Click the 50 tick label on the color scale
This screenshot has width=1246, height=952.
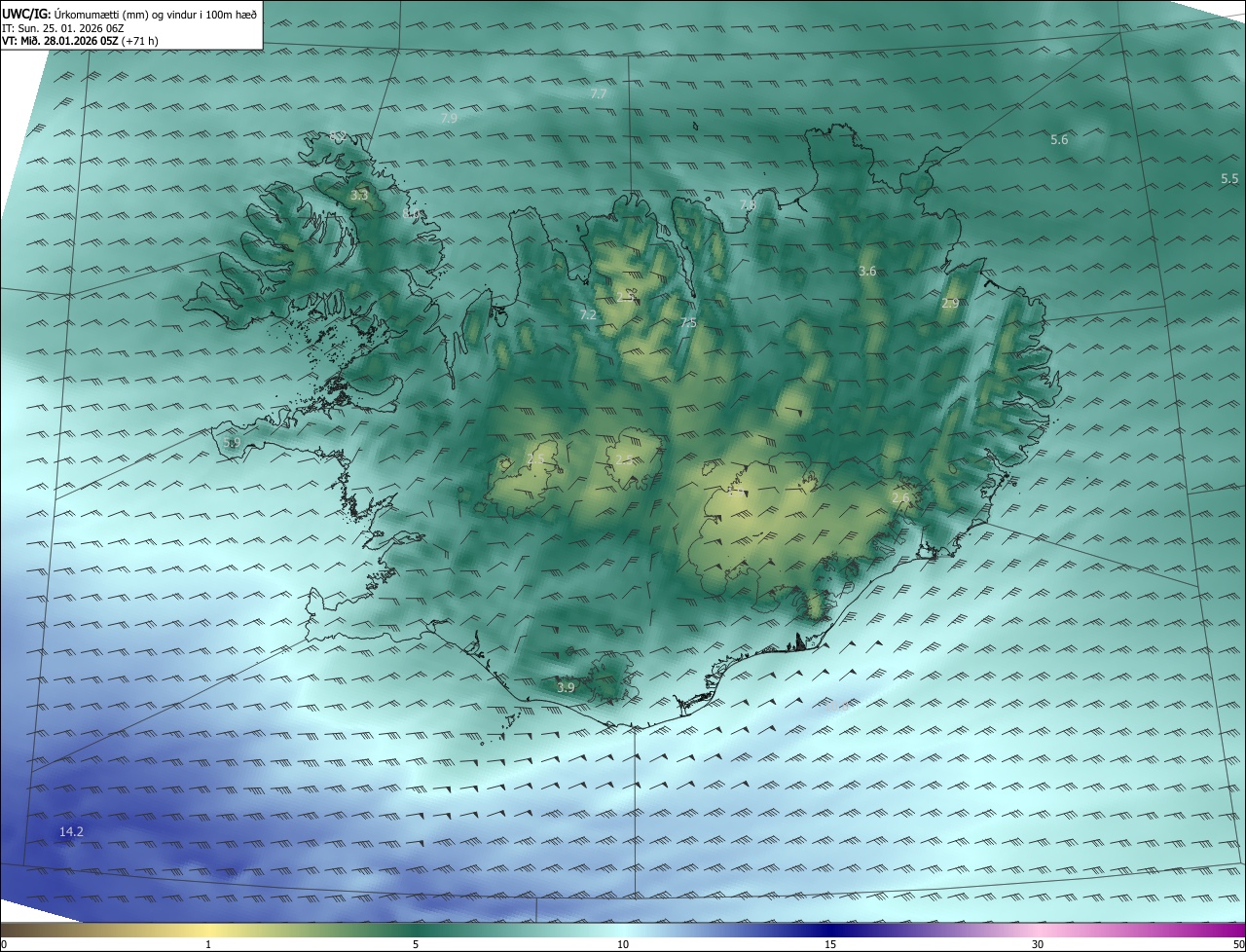coord(1238,944)
